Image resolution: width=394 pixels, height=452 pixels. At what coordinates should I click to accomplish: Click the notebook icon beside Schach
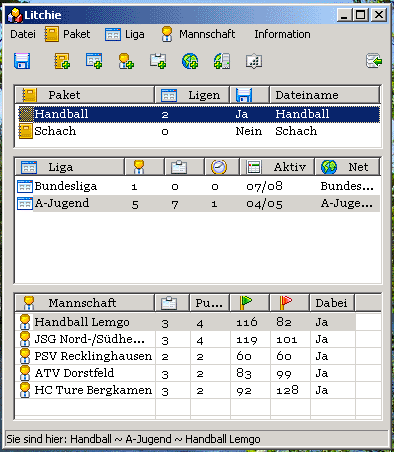coord(25,131)
